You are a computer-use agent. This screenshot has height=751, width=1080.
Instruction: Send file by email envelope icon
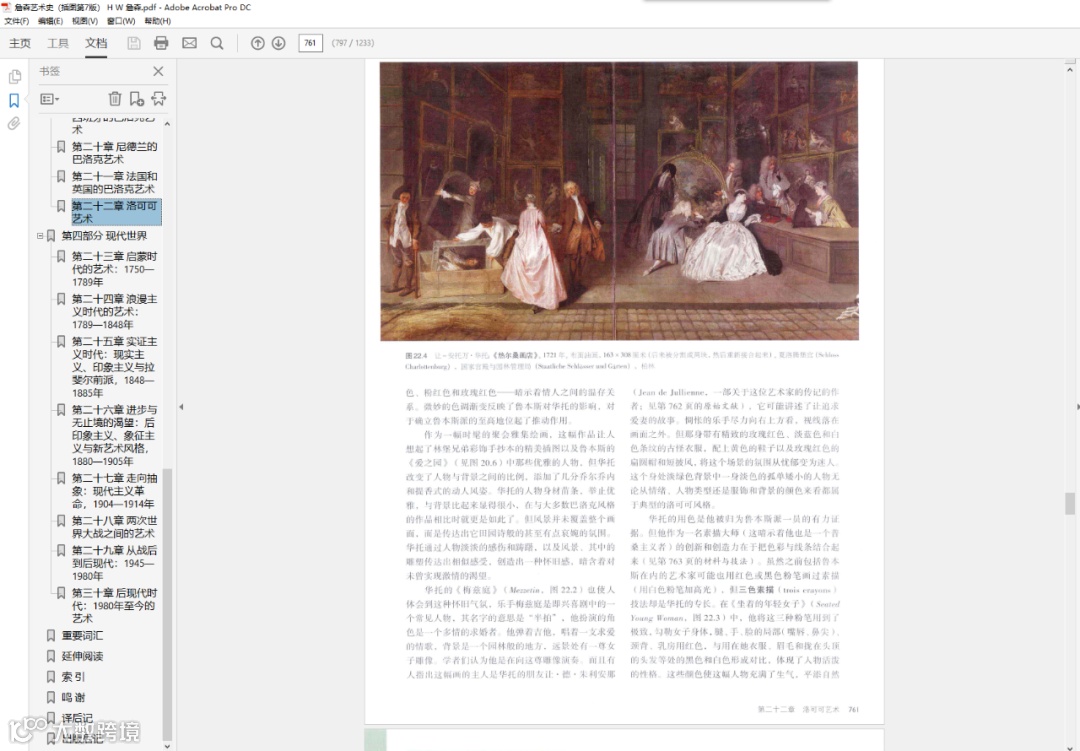click(x=189, y=43)
